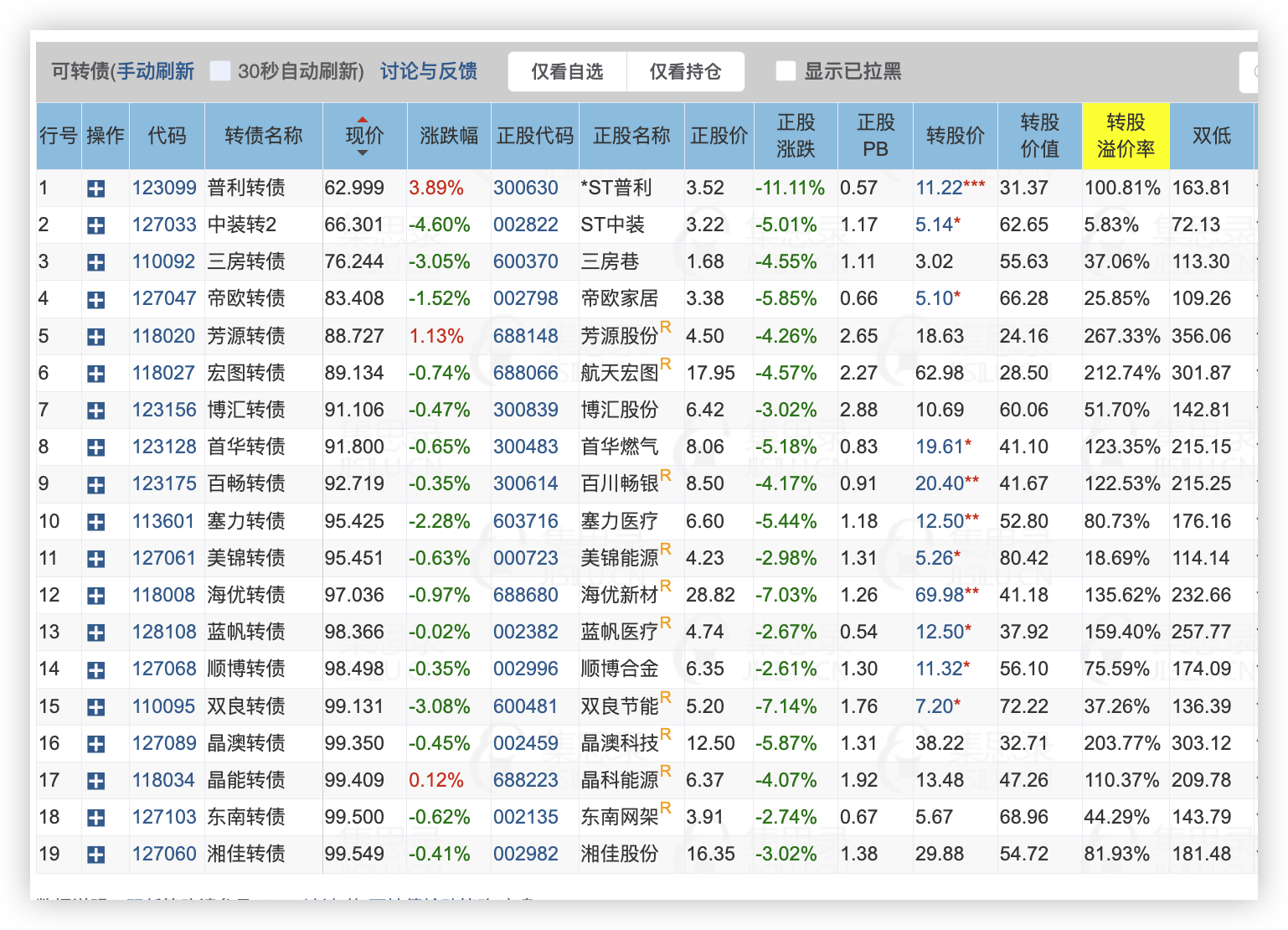This screenshot has height=930, width=1288.
Task: Click the plus icon for 博汇转债
Action: [x=96, y=411]
